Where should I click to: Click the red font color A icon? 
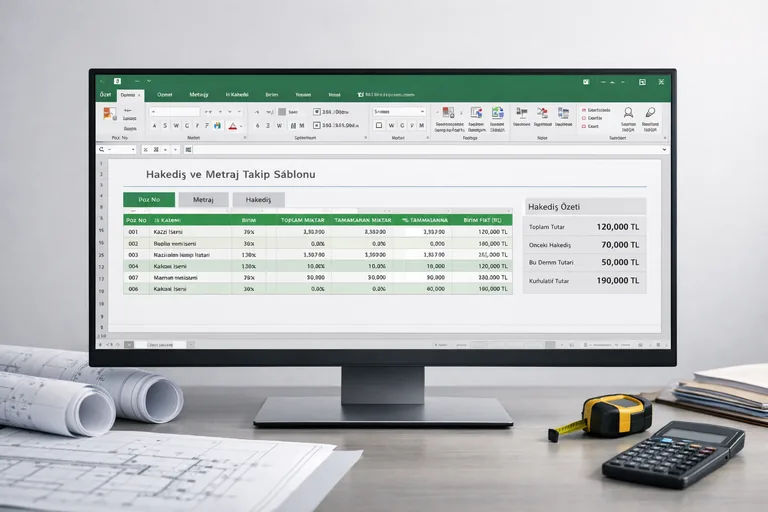[233, 126]
